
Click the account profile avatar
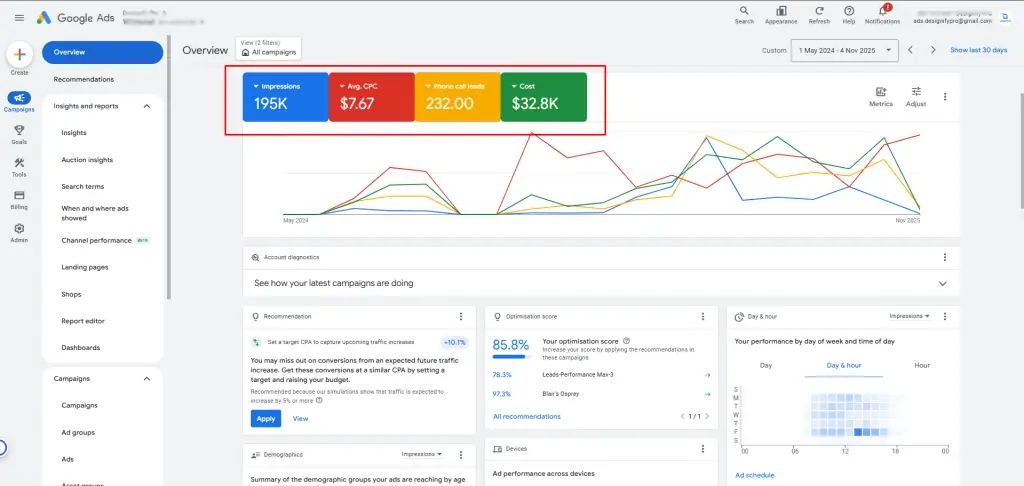[x=1007, y=18]
